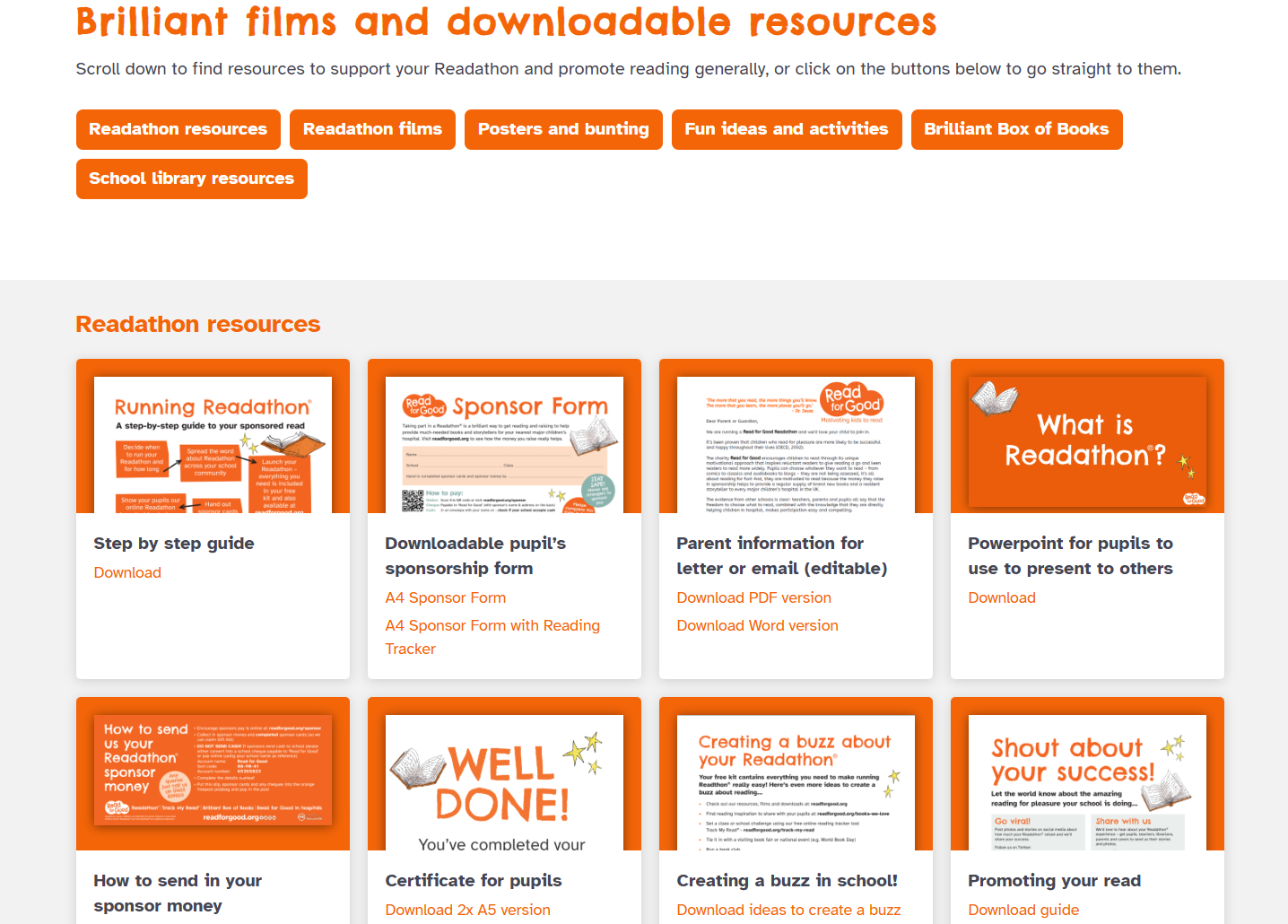Click the Well Done certificate thumbnail
Screen dimensions: 1288x924
coord(504,782)
